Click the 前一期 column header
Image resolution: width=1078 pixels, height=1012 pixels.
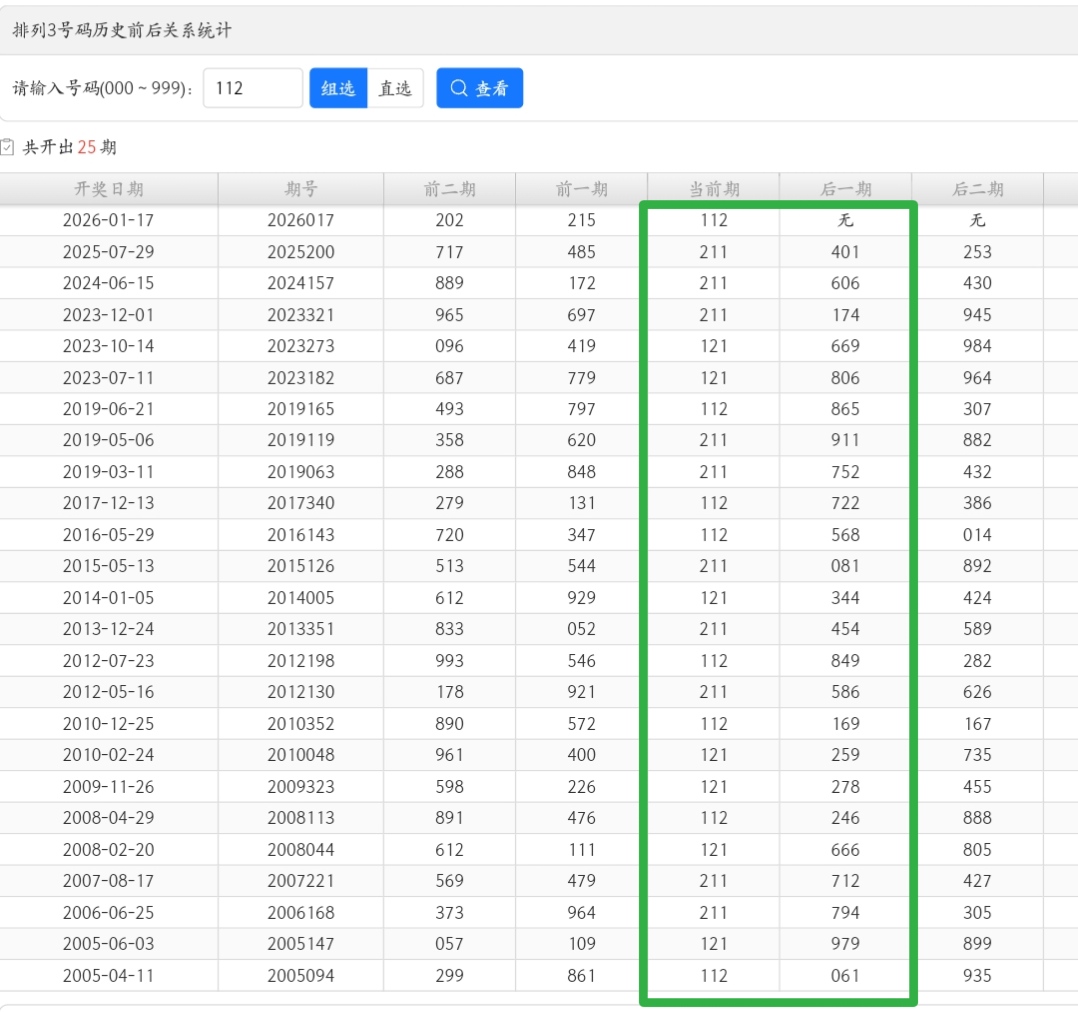(581, 189)
